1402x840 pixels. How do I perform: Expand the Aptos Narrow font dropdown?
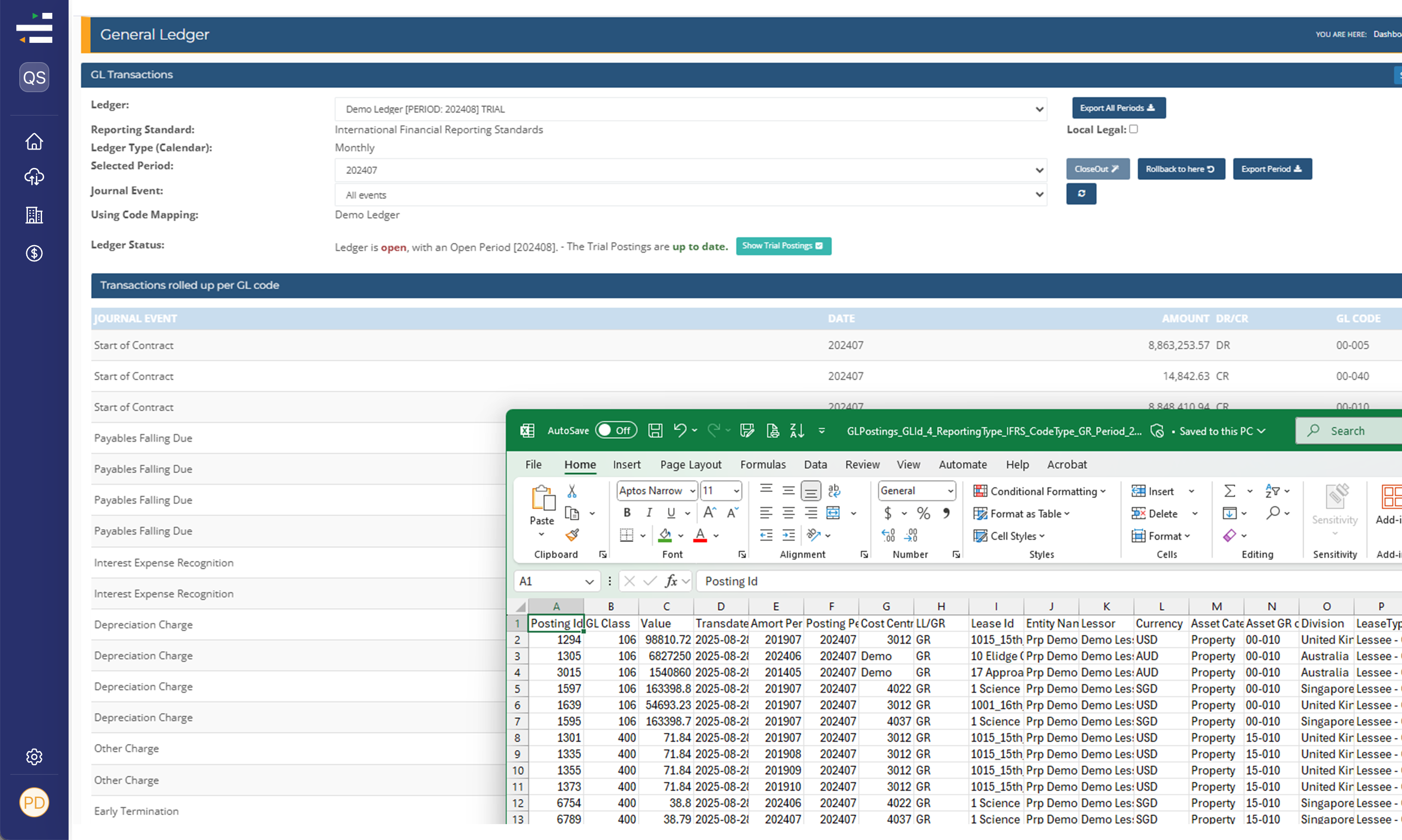[x=692, y=491]
